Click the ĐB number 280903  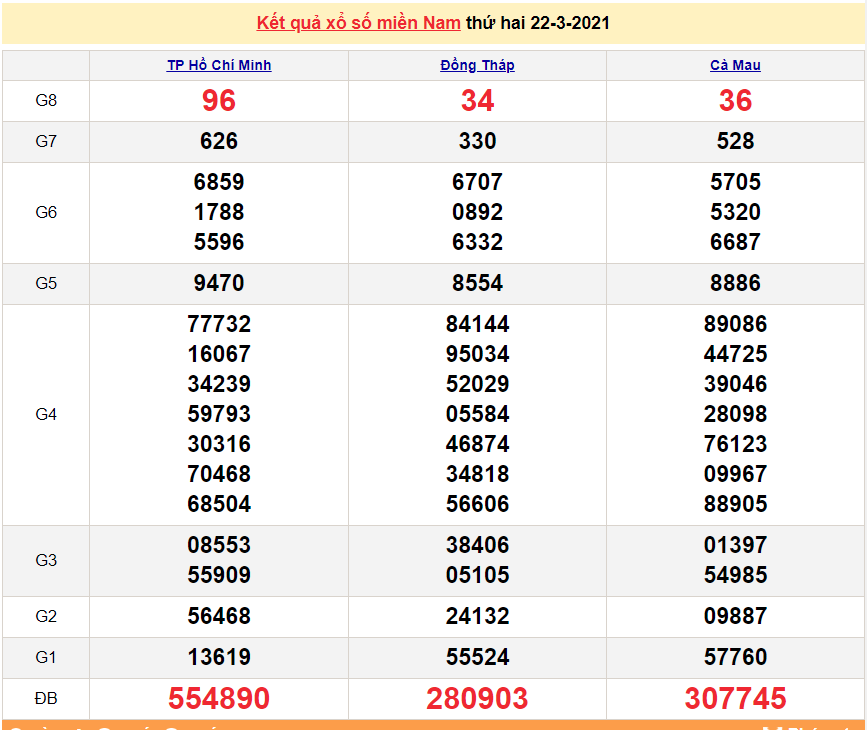point(477,698)
